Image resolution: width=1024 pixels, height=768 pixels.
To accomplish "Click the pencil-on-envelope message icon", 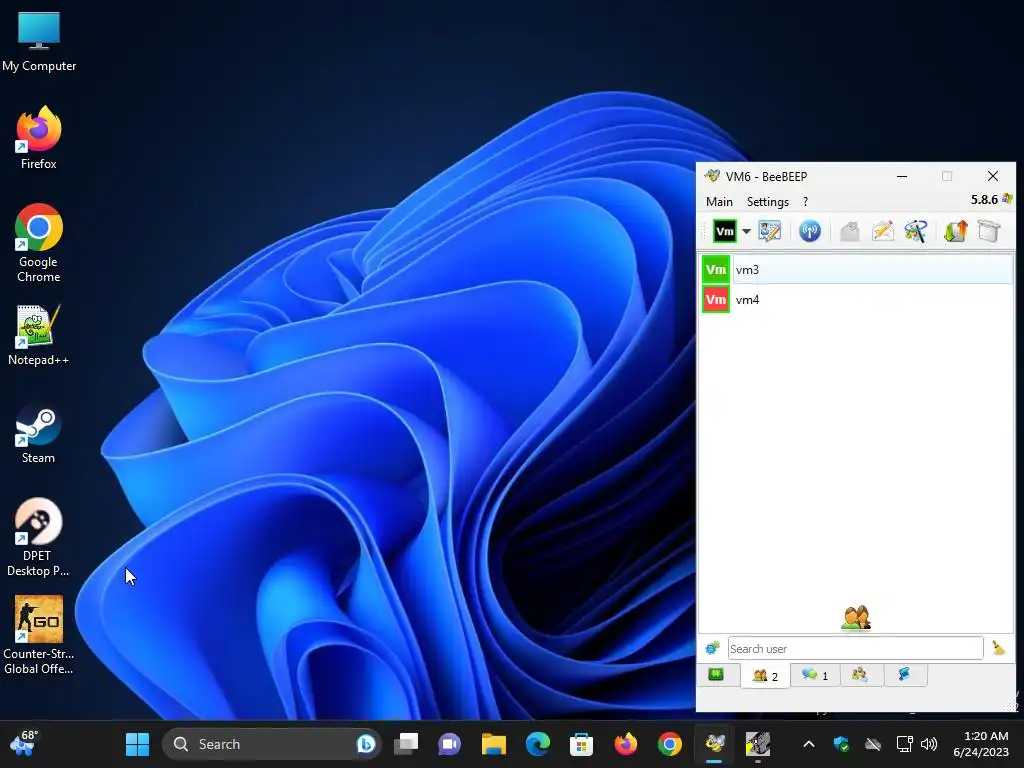I will click(882, 231).
